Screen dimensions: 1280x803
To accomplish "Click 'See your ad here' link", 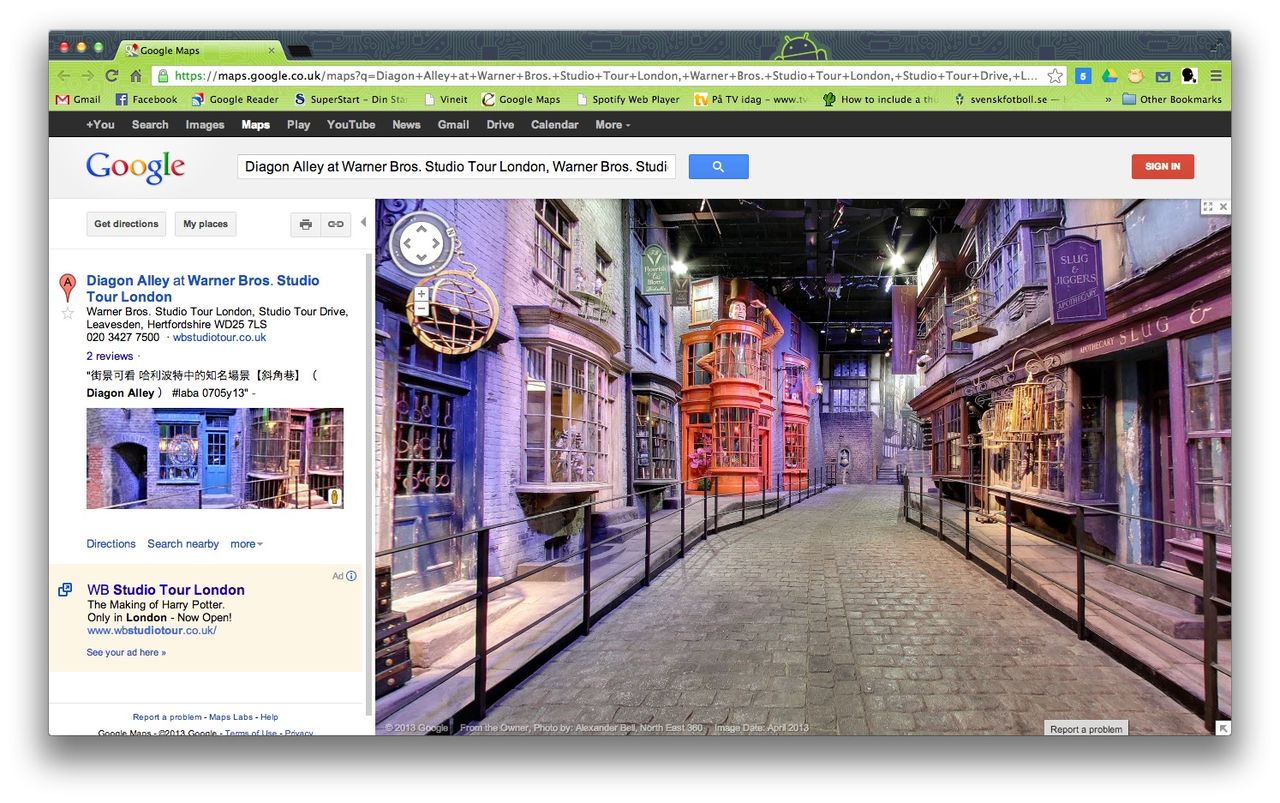I will 126,653.
